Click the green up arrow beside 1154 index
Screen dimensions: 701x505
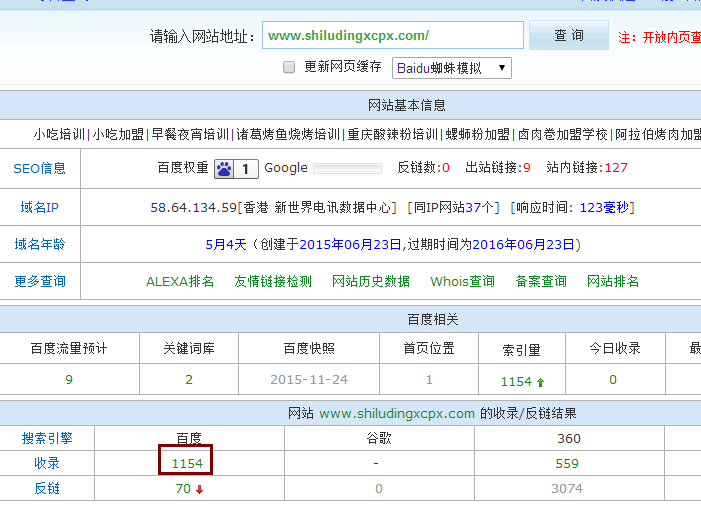[541, 381]
